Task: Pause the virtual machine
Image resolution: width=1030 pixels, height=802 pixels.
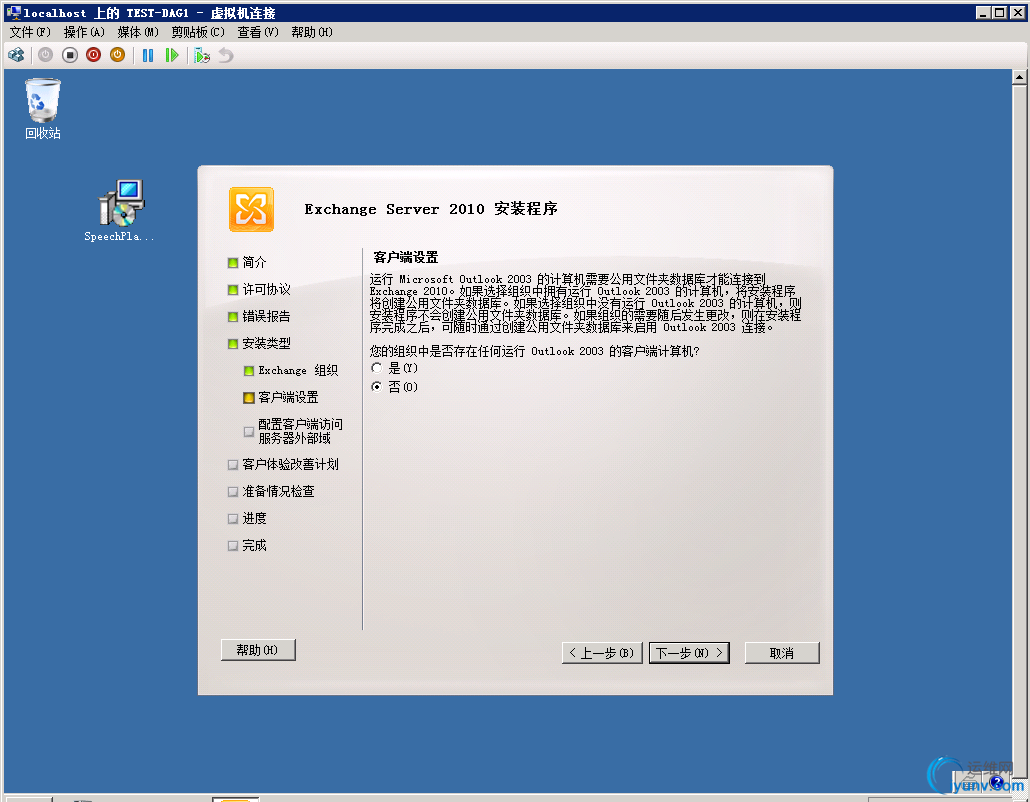Action: click(148, 55)
